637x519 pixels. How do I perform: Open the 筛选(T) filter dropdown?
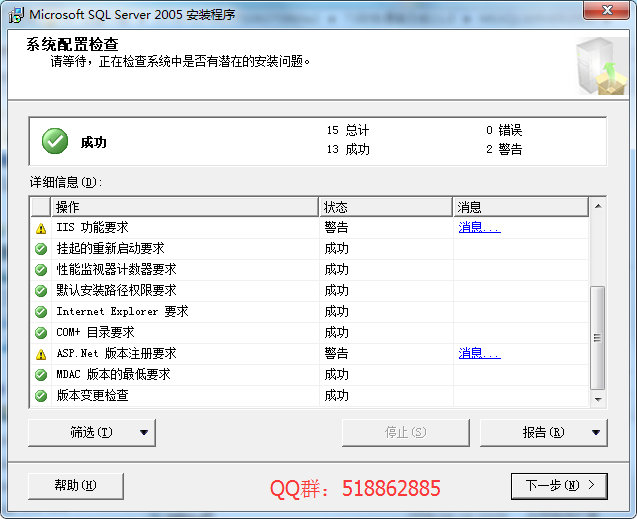[92, 433]
